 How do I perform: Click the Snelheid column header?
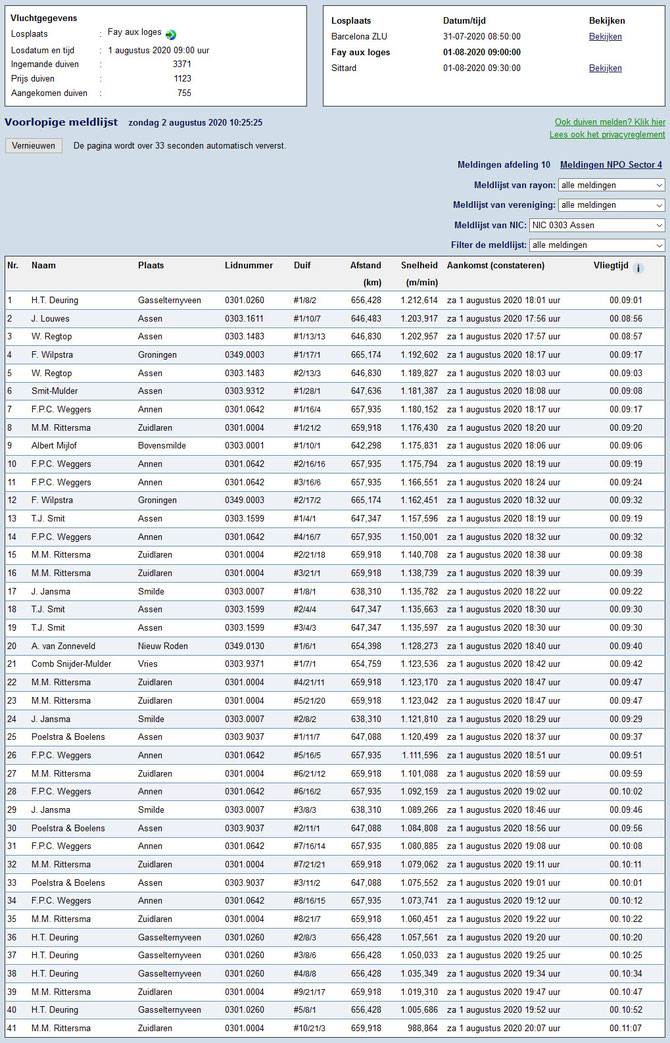pyautogui.click(x=419, y=265)
